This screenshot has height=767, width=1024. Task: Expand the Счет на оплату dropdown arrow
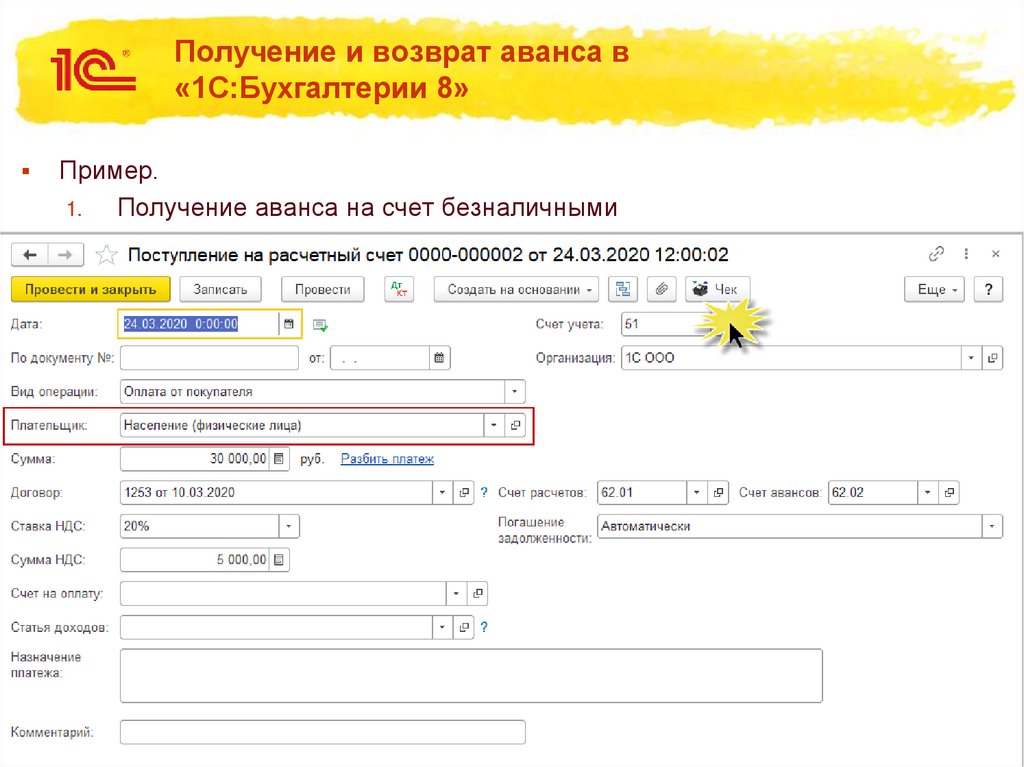pos(456,593)
